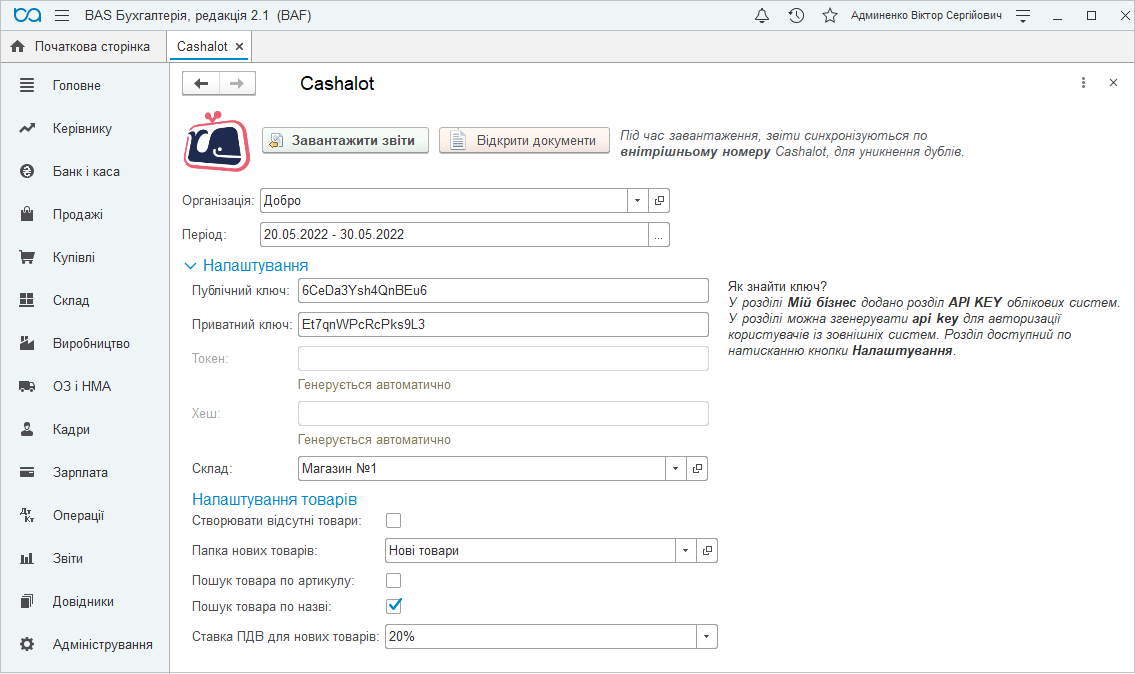Open the Ставка ПДВ dropdown
This screenshot has height=674, width=1135.
coord(707,637)
